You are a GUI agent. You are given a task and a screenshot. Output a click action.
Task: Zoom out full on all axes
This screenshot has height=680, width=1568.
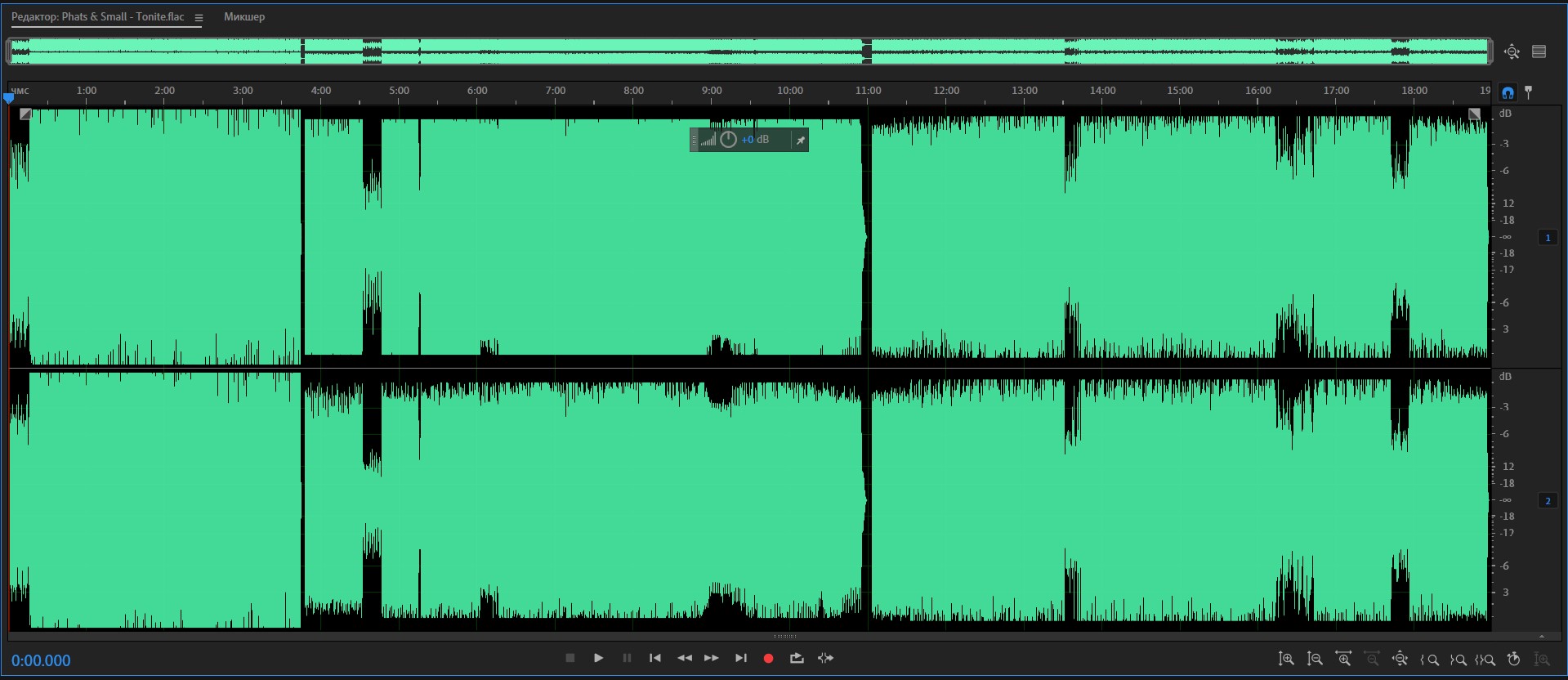(1400, 659)
